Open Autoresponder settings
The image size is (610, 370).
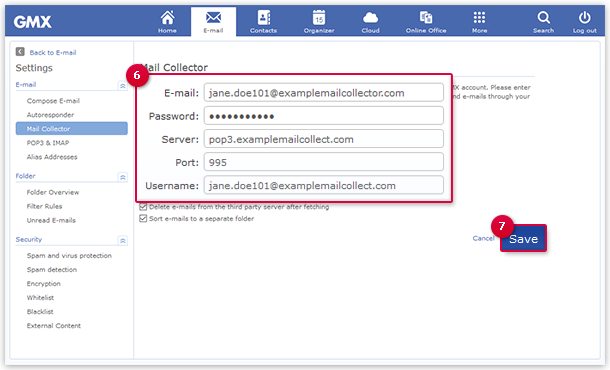pos(50,115)
